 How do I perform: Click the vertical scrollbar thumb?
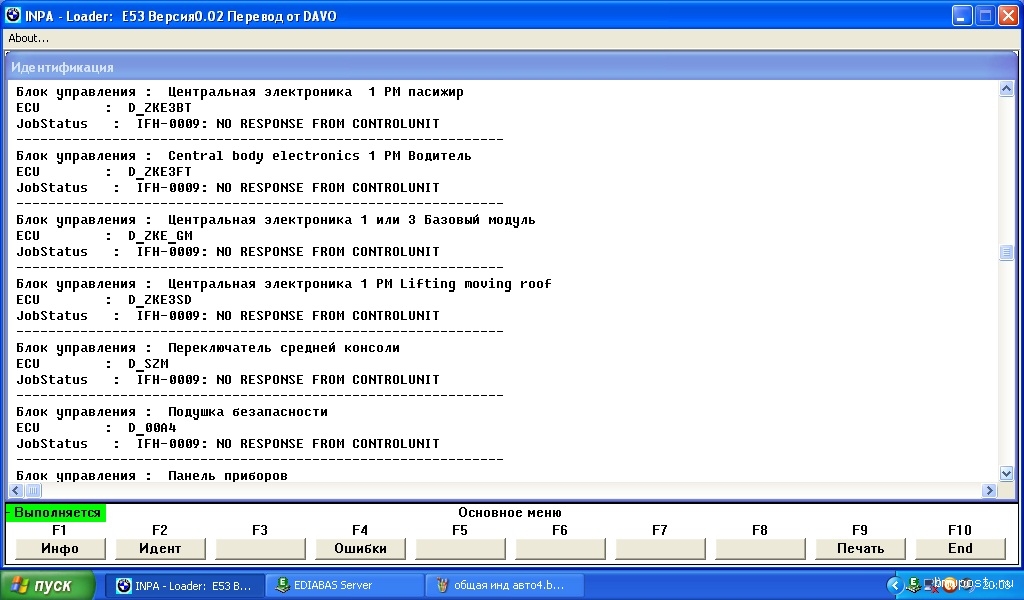1006,253
